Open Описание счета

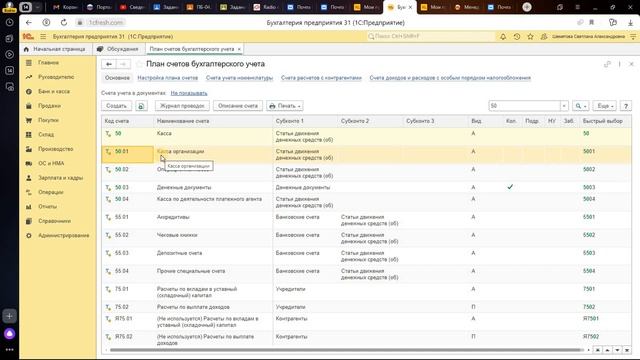238,106
